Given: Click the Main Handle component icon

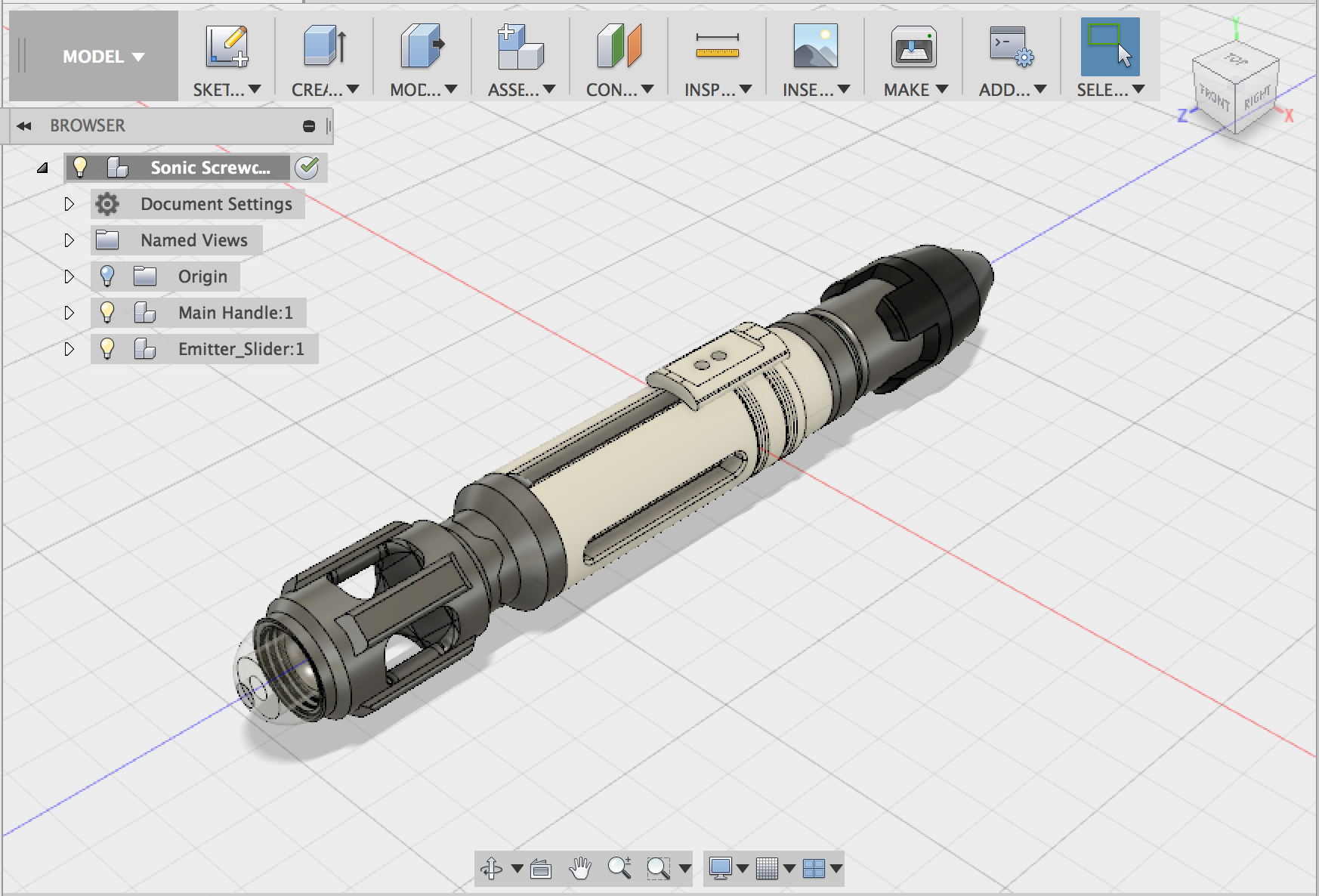Looking at the screenshot, I should pos(144,312).
